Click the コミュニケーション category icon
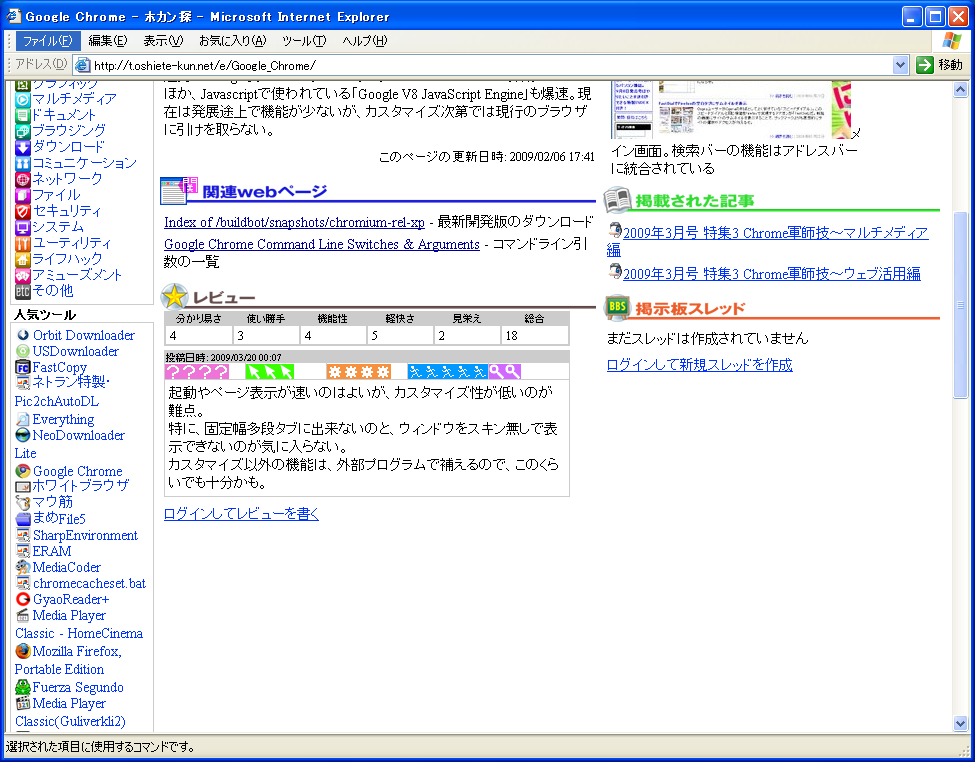This screenshot has height=762, width=975. tap(22, 164)
